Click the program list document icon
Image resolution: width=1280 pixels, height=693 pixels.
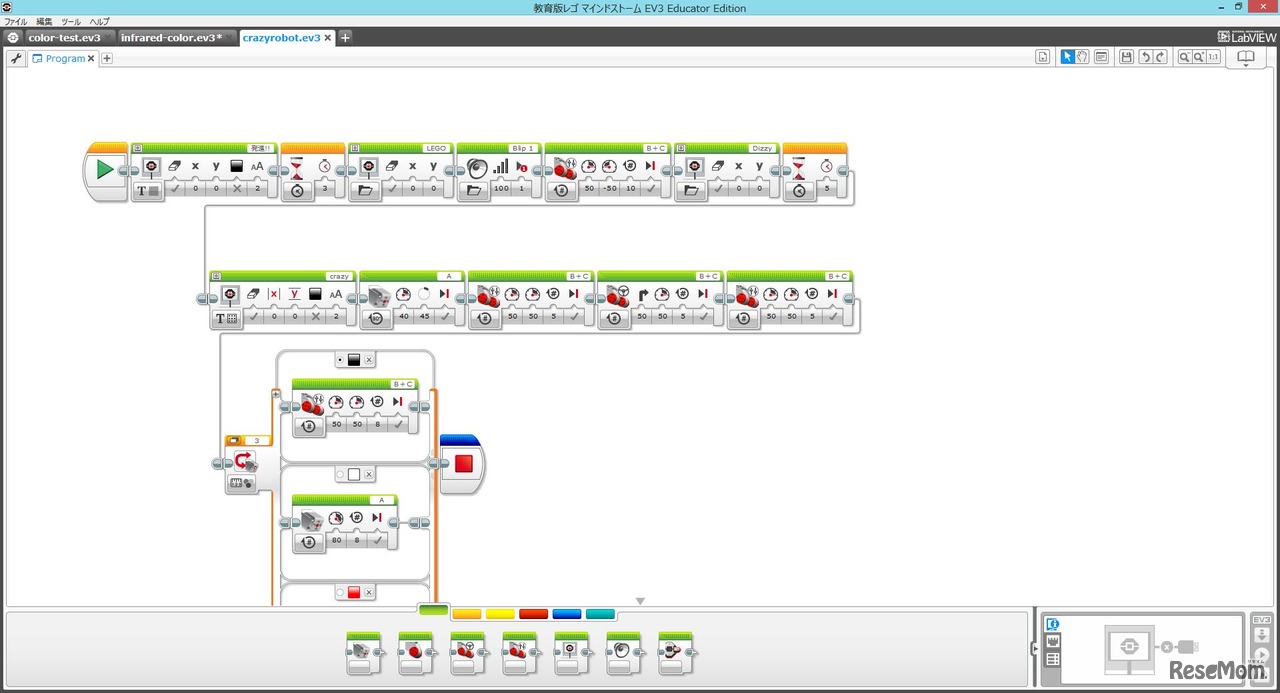click(1043, 57)
